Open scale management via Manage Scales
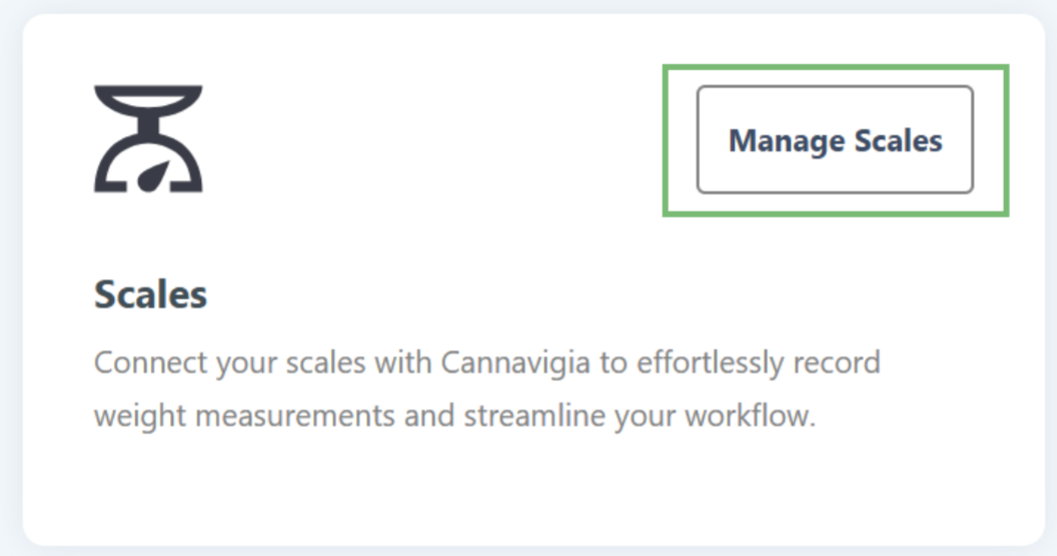The image size is (1057, 556). (835, 140)
